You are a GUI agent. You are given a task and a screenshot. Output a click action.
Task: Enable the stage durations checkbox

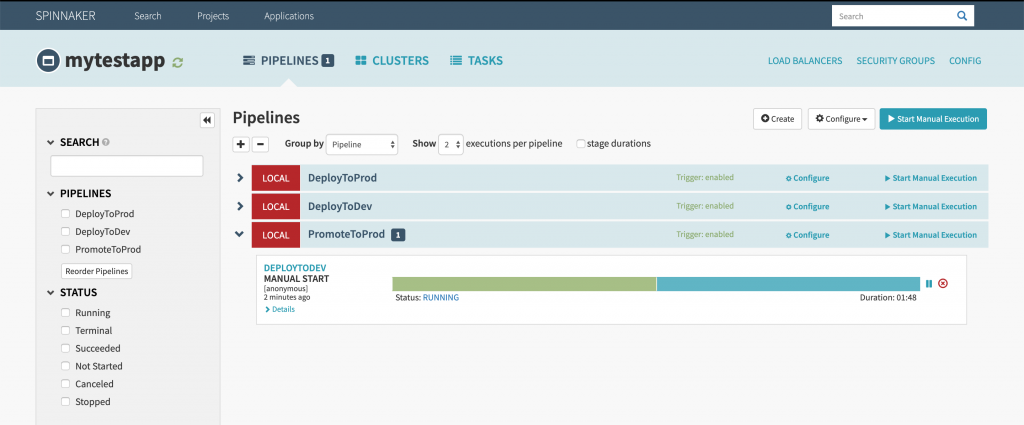coord(581,144)
